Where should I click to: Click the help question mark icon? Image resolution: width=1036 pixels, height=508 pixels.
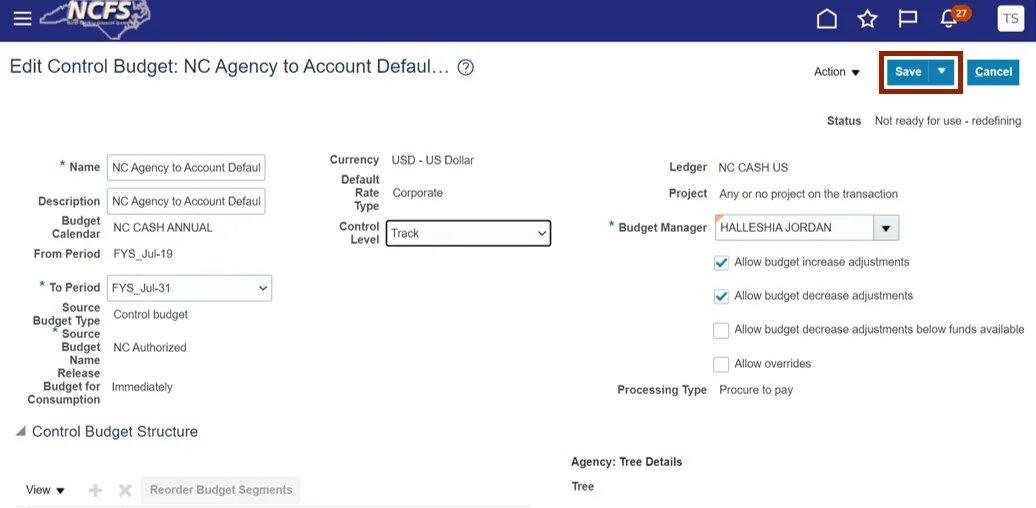tap(465, 68)
